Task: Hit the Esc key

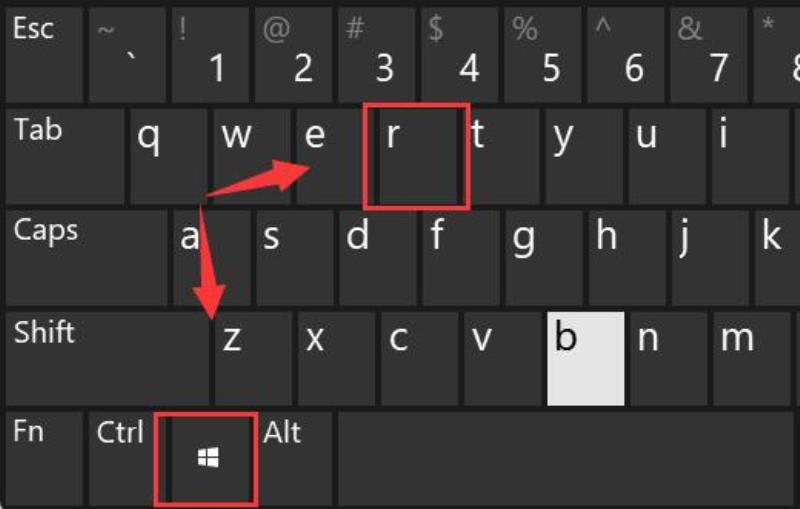Action: pyautogui.click(x=44, y=54)
